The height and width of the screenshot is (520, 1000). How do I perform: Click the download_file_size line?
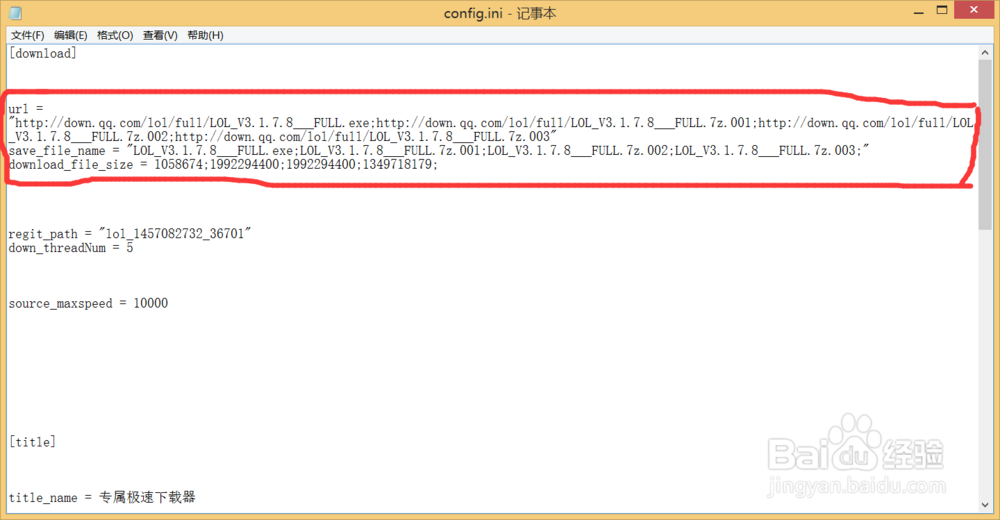click(x=223, y=165)
